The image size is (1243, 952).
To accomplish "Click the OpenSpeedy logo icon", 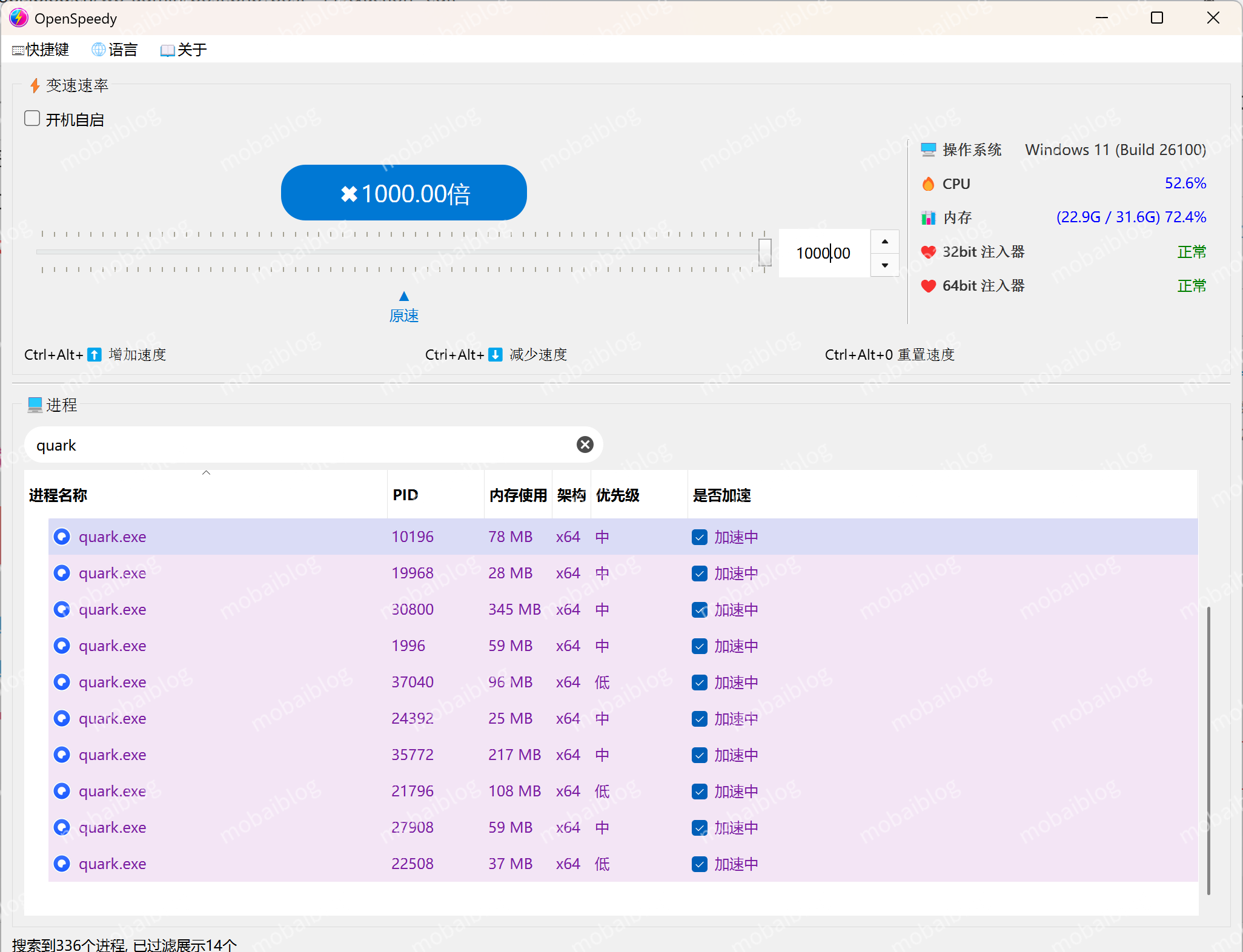I will (x=18, y=18).
